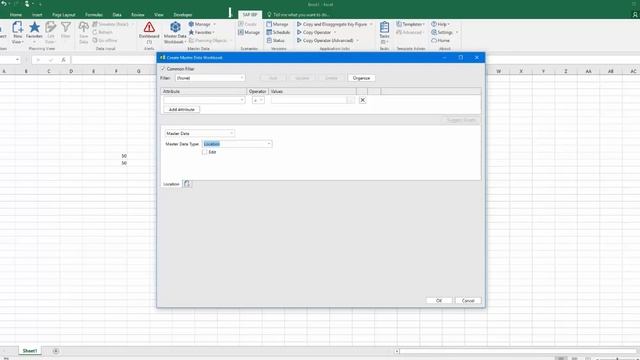The height and width of the screenshot is (360, 640).
Task: Switch to the Developer ribbon tab
Action: 182,15
